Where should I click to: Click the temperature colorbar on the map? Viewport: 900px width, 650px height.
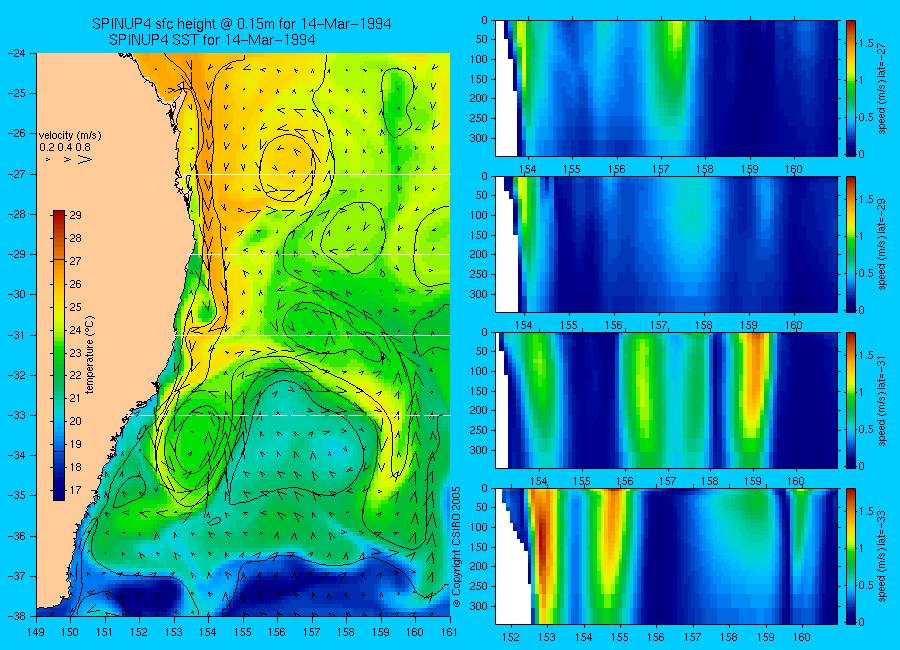[x=59, y=355]
